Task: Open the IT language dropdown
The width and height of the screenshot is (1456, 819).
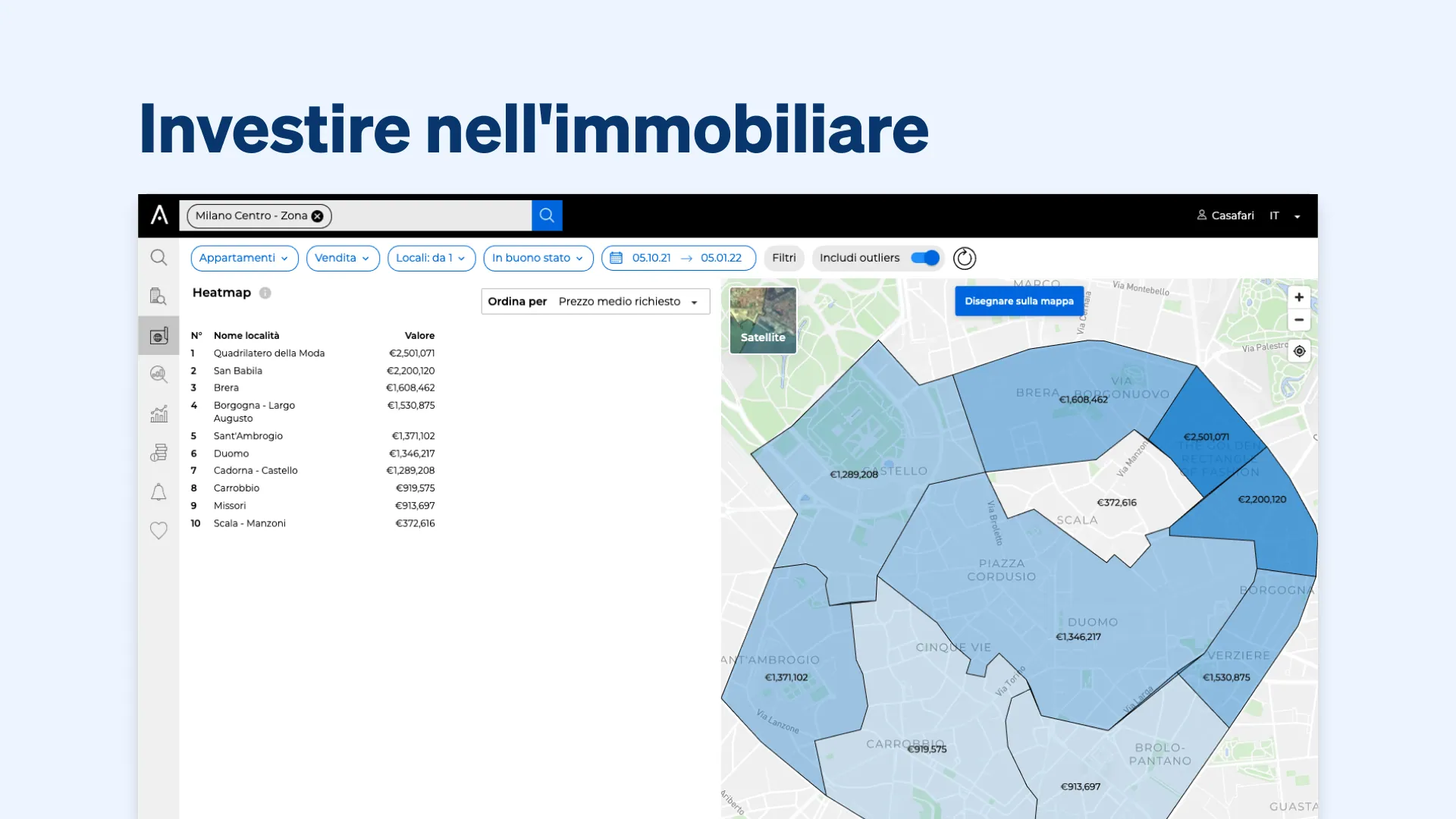Action: coord(1285,215)
